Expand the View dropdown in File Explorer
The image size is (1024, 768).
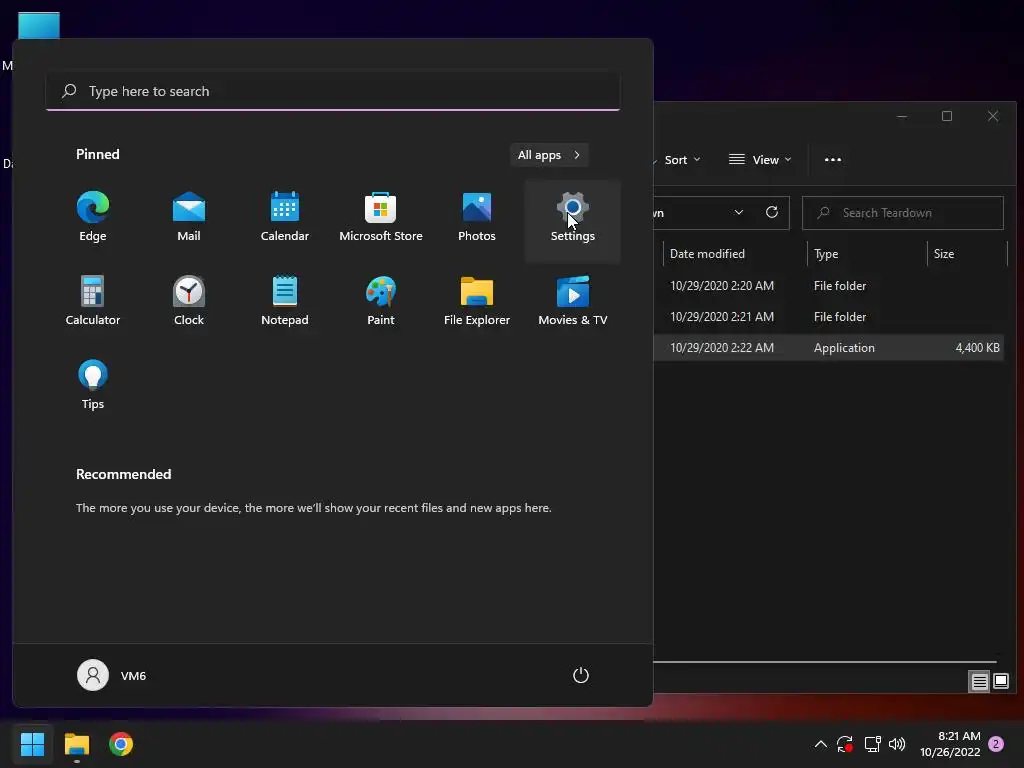coord(760,160)
